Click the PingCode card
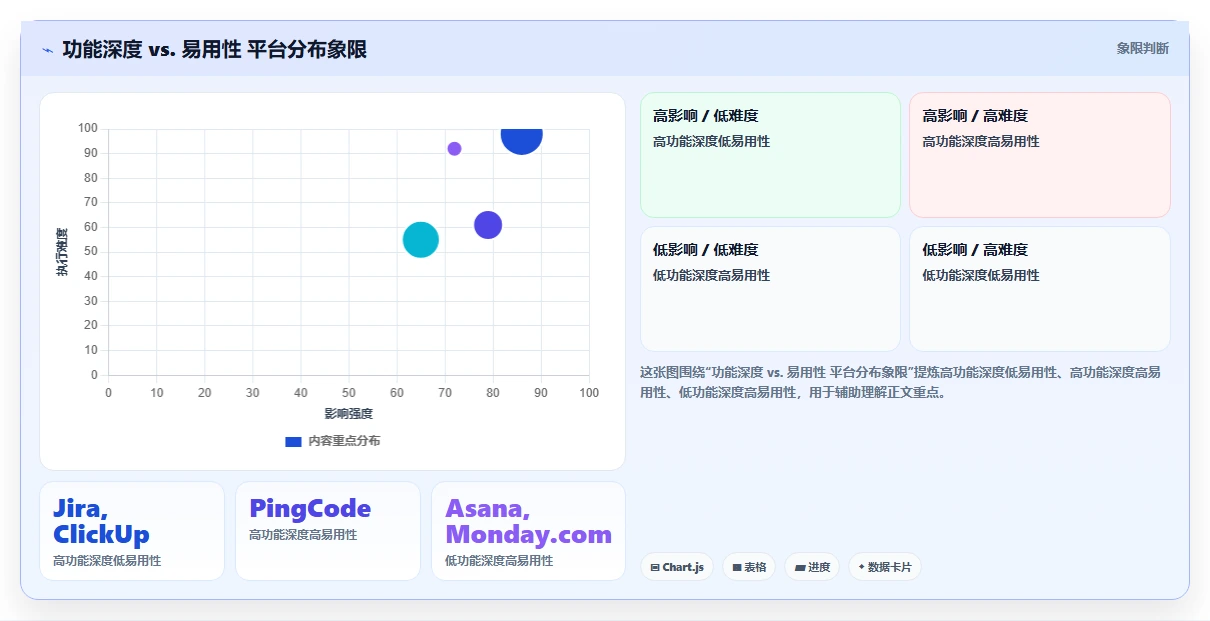This screenshot has height=621, width=1210. (328, 531)
